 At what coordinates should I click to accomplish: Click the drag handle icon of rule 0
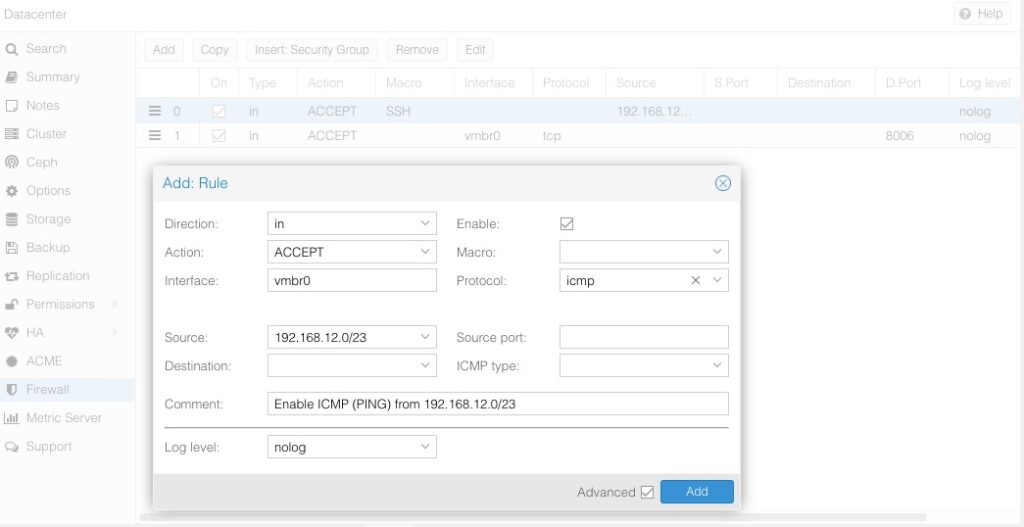point(155,111)
